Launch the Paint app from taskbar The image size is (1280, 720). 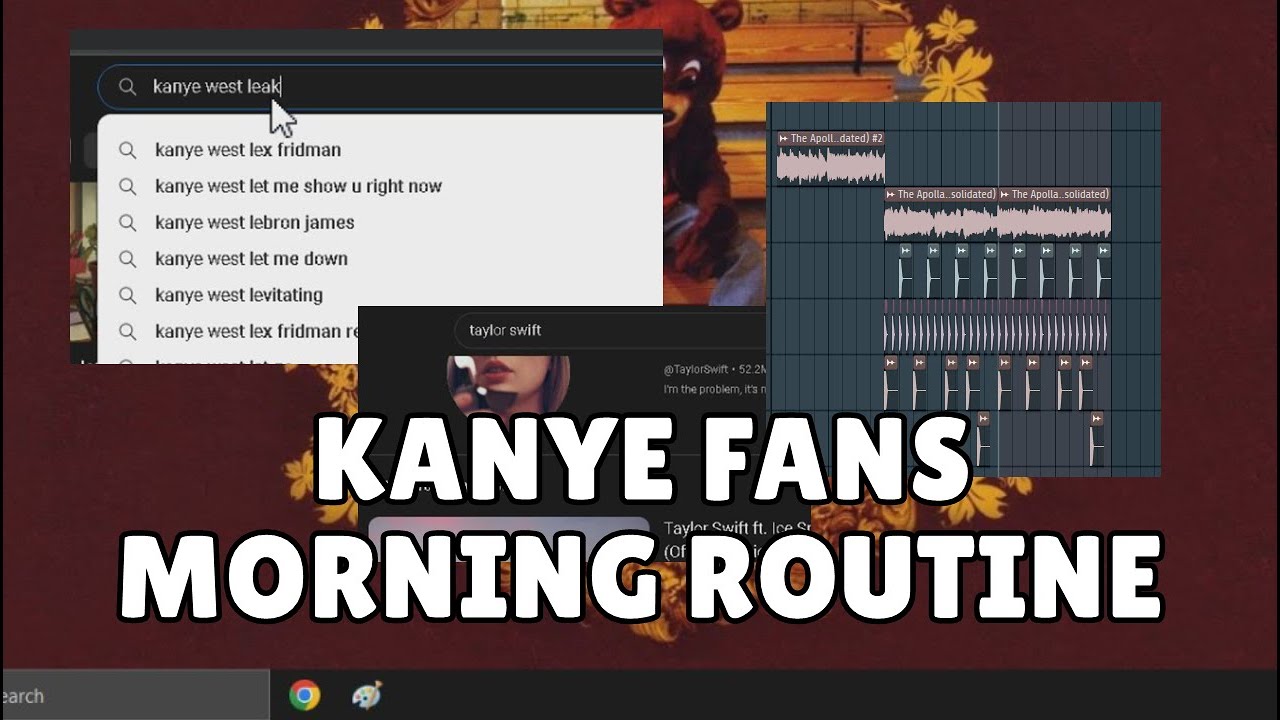point(367,695)
